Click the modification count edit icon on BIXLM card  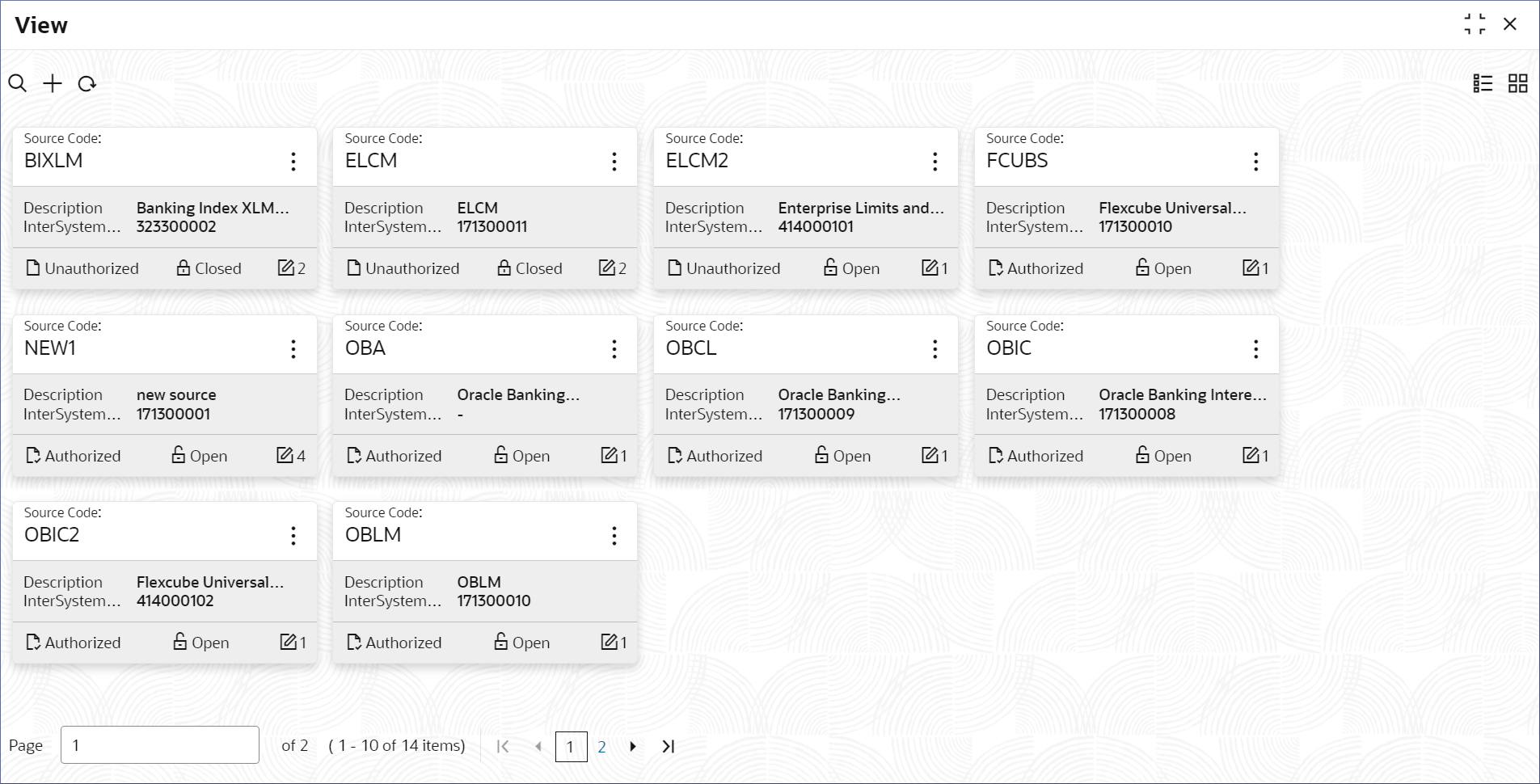(x=286, y=268)
